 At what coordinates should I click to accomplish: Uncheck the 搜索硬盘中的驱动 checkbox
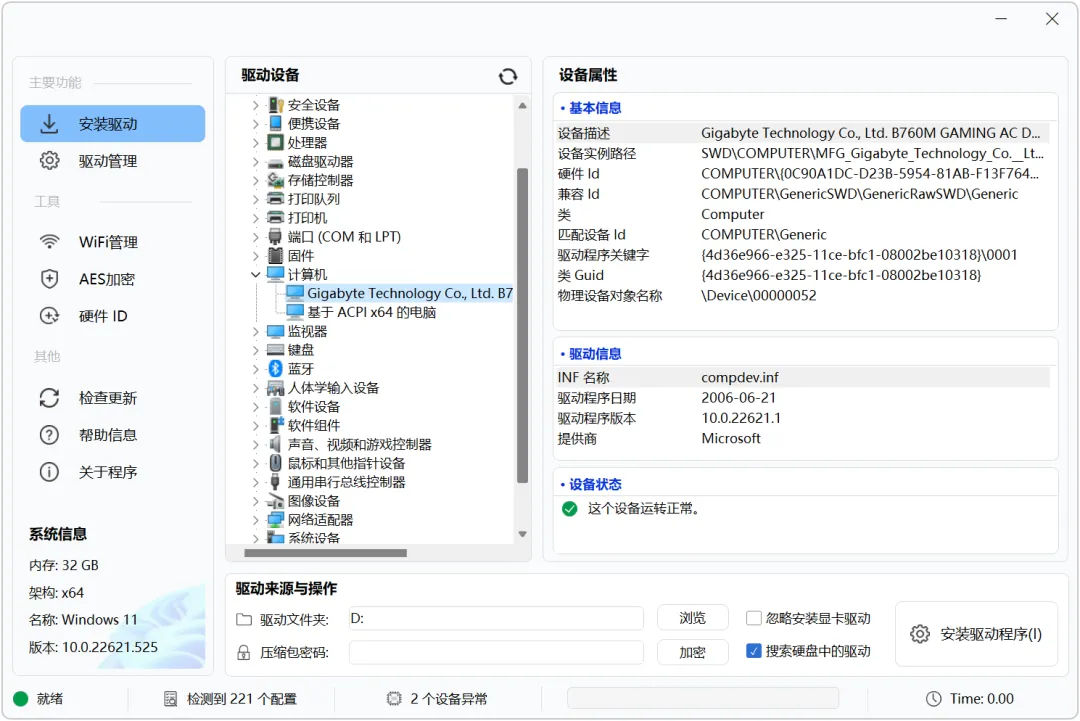coord(754,651)
